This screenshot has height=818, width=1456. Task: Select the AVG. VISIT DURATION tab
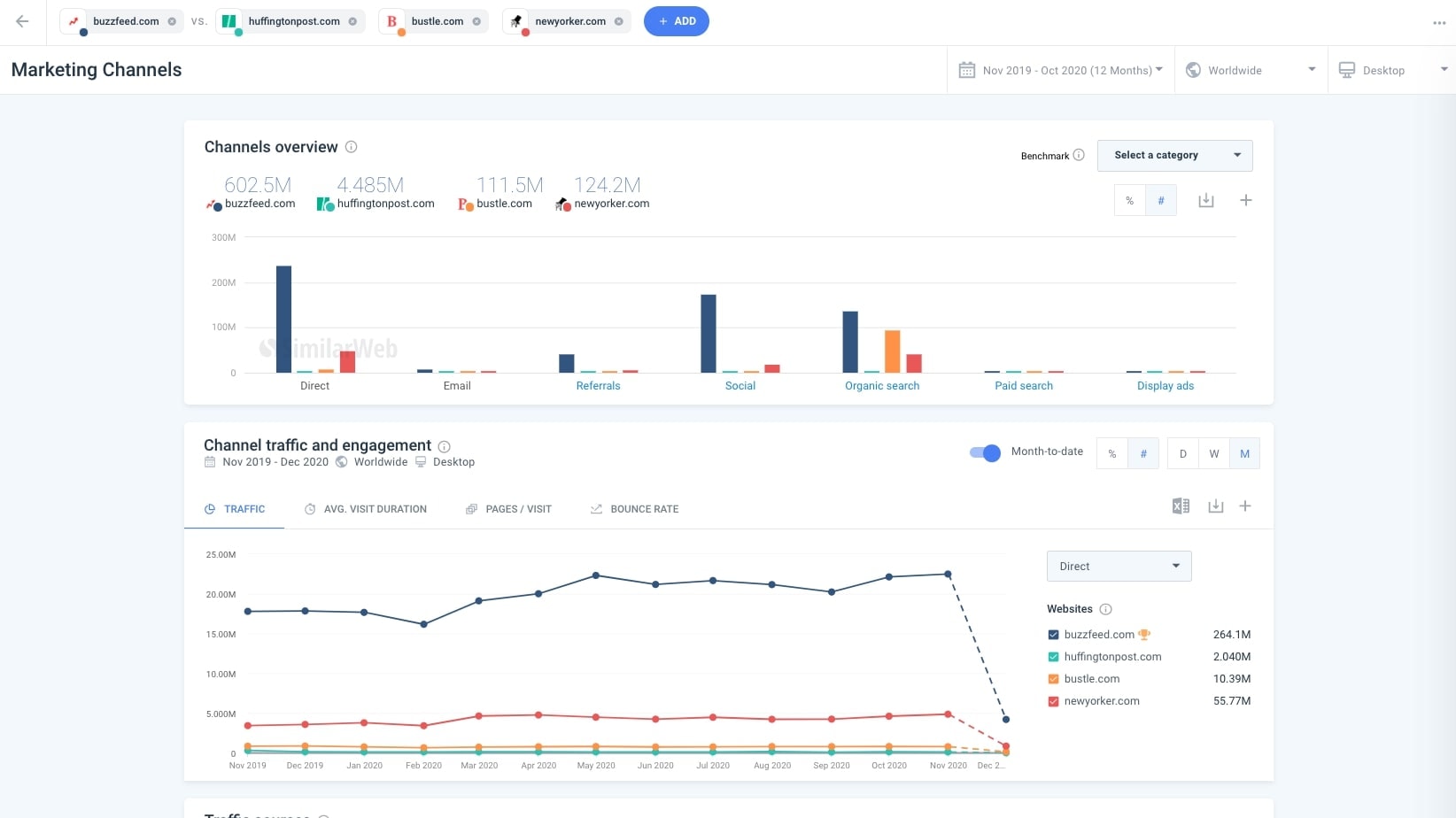click(x=366, y=509)
